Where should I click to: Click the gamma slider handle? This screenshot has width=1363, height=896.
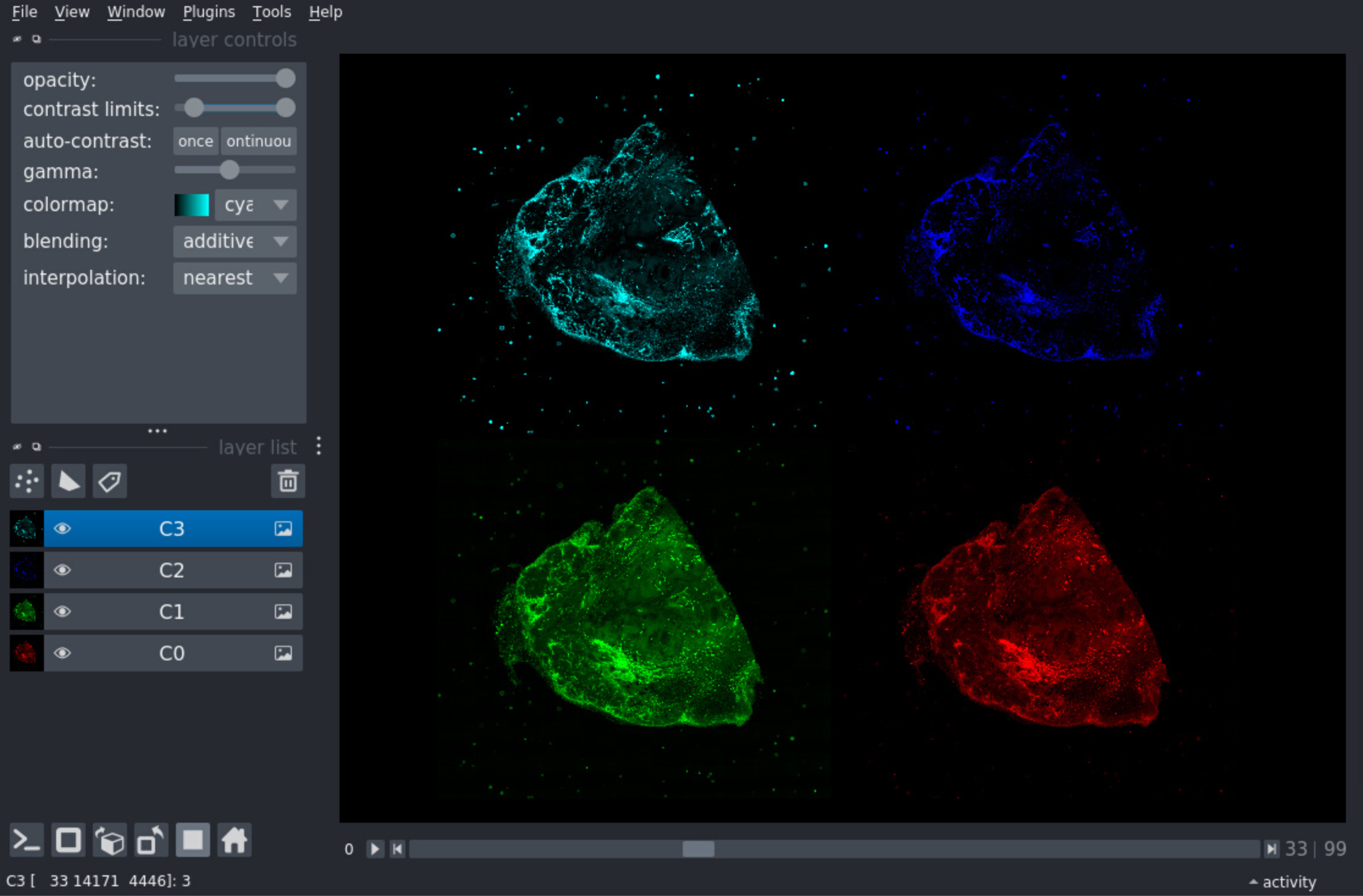(230, 170)
